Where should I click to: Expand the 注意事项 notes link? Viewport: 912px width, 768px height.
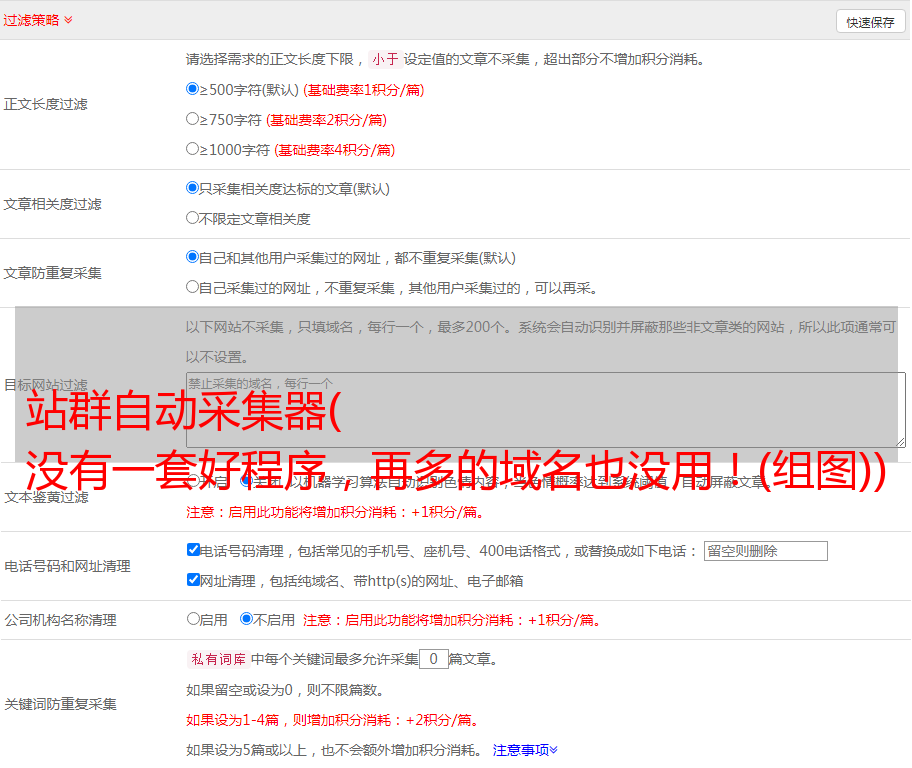pos(525,749)
